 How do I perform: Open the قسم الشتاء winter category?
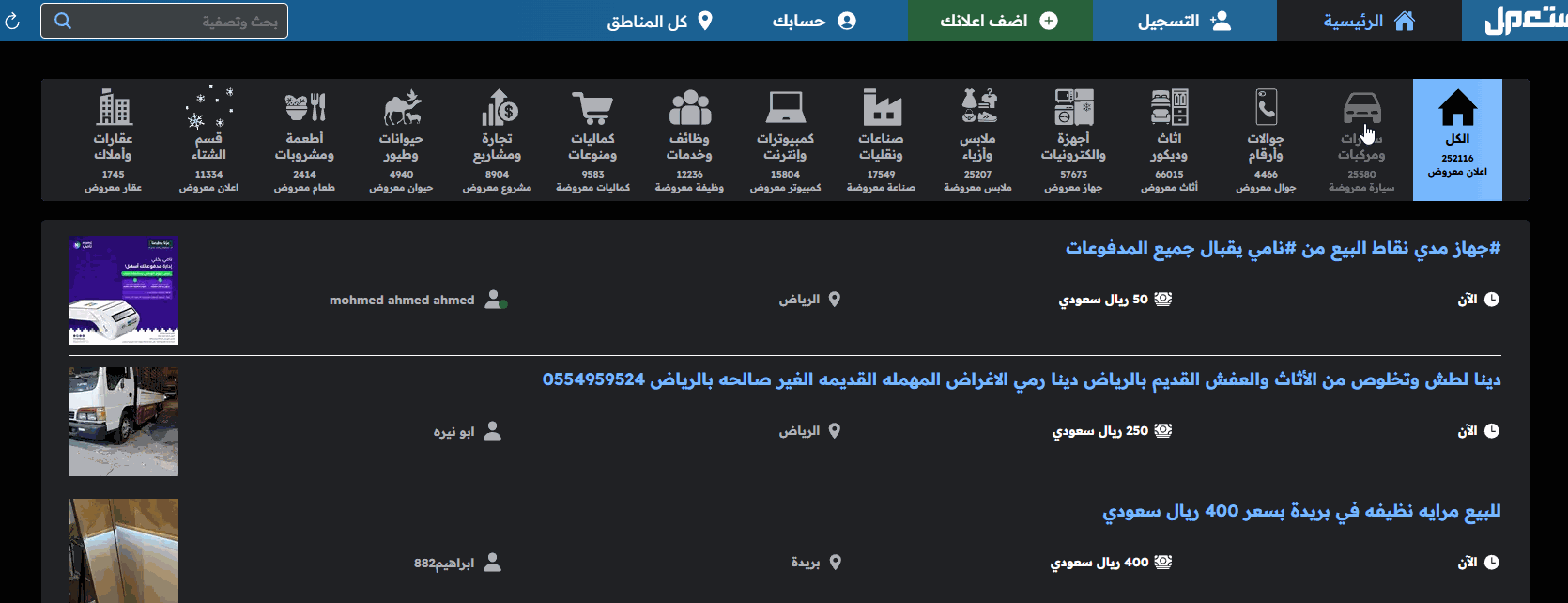coord(208,140)
